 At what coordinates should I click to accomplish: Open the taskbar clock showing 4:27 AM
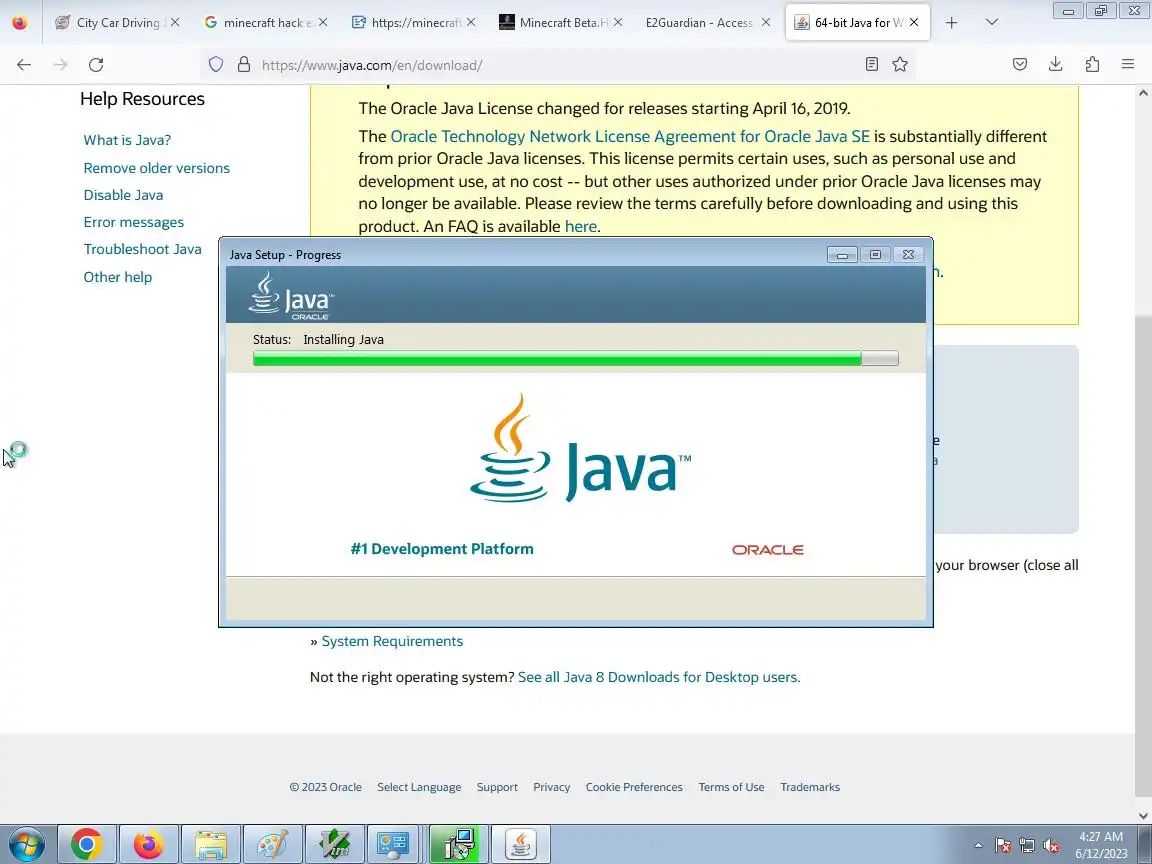coord(1101,845)
